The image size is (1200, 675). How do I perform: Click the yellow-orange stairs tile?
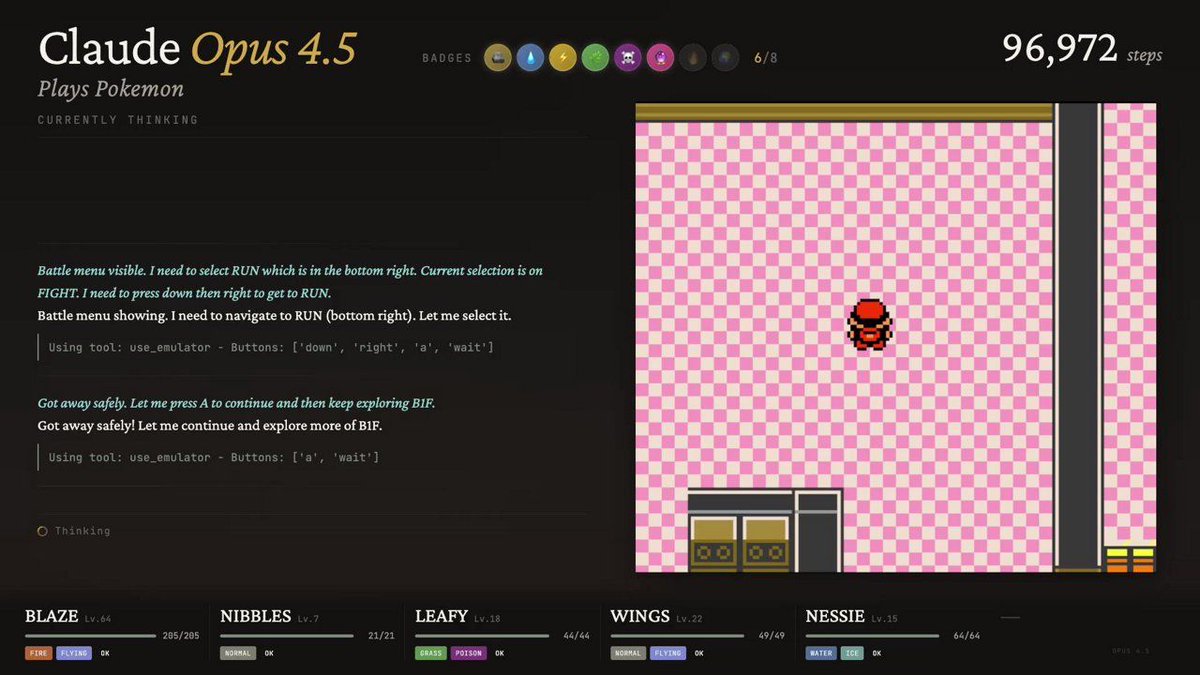tap(1129, 559)
